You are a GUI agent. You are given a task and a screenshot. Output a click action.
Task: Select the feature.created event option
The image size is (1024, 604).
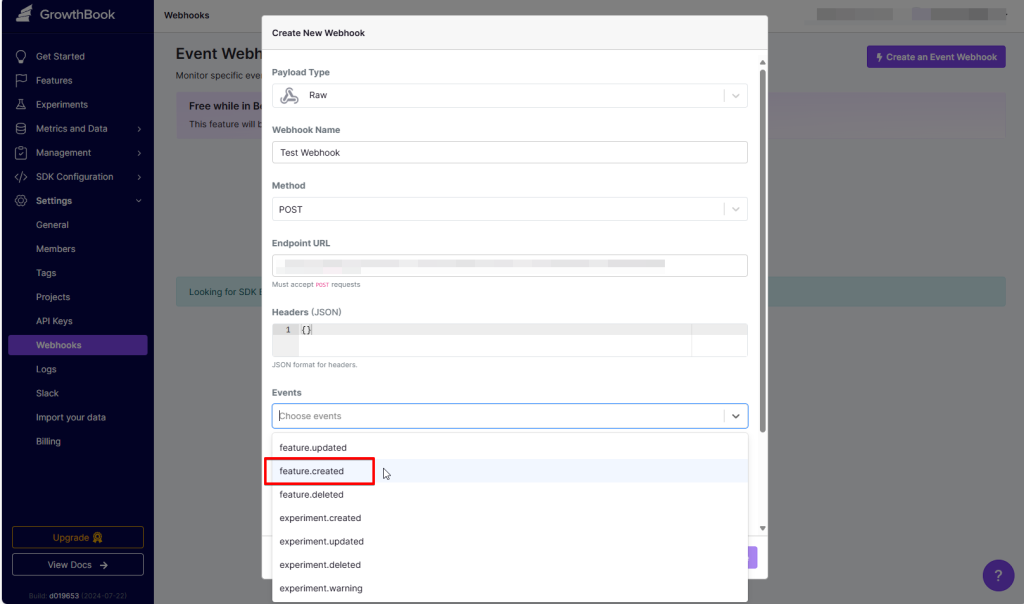(x=312, y=471)
